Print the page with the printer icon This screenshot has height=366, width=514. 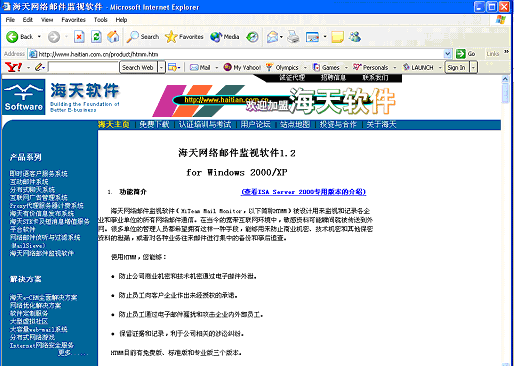(x=293, y=37)
